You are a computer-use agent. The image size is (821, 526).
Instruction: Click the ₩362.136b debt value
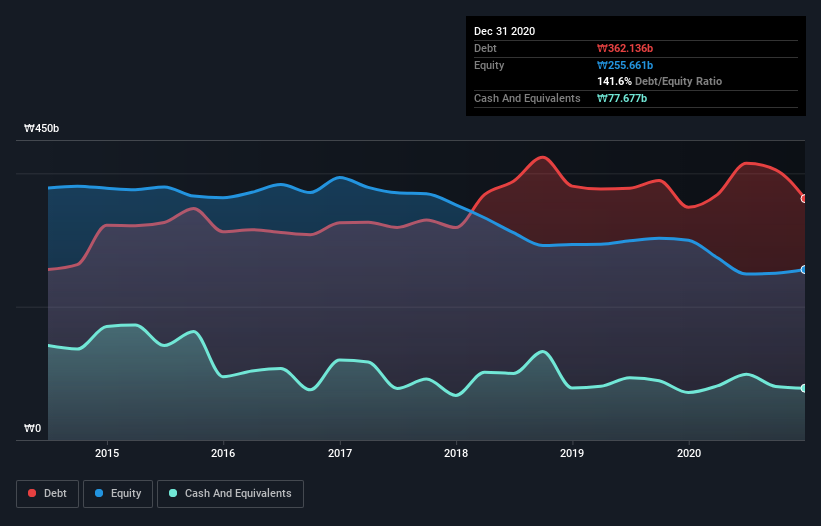(x=625, y=49)
